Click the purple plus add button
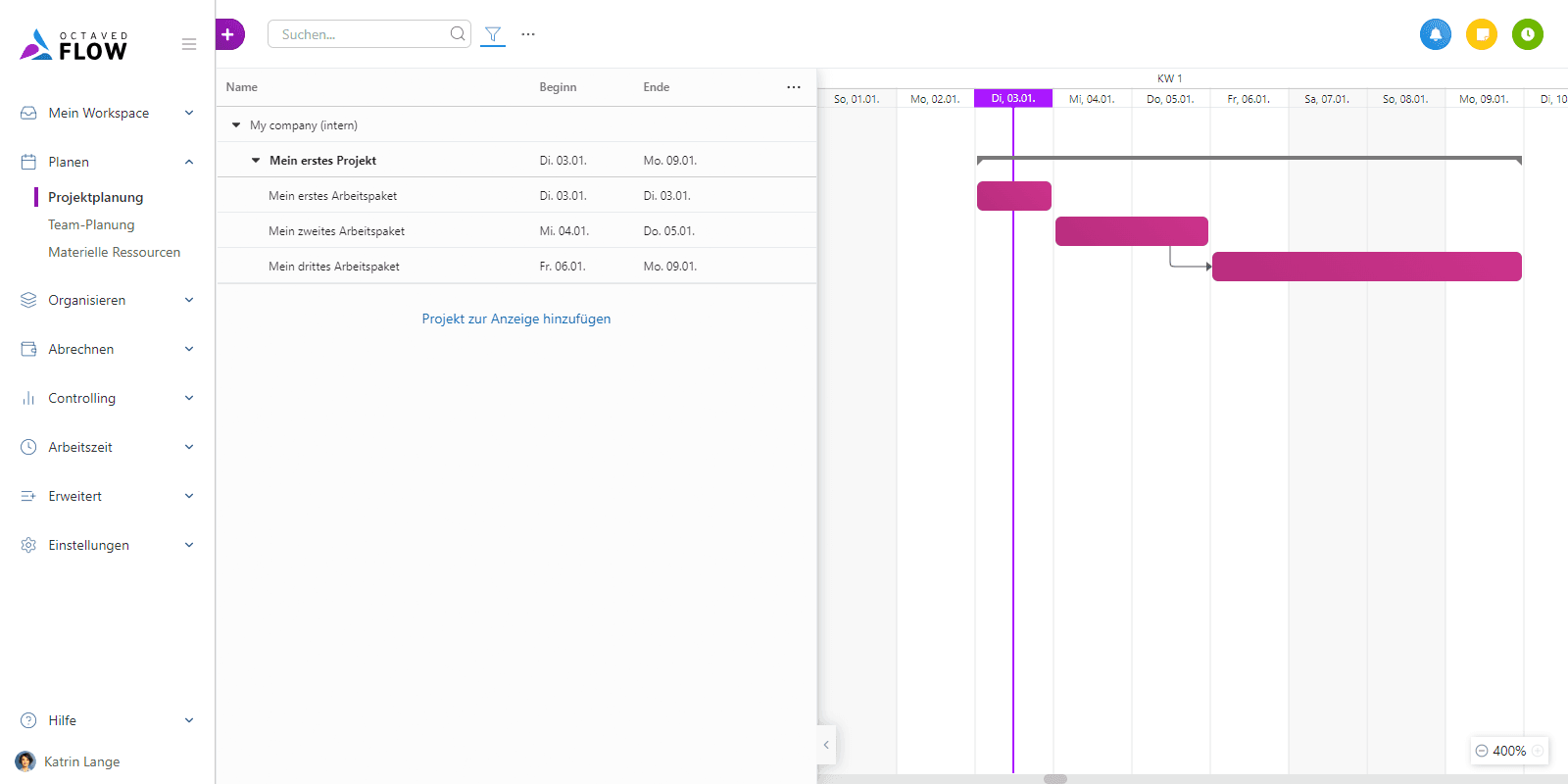Viewport: 1568px width, 784px height. point(228,34)
